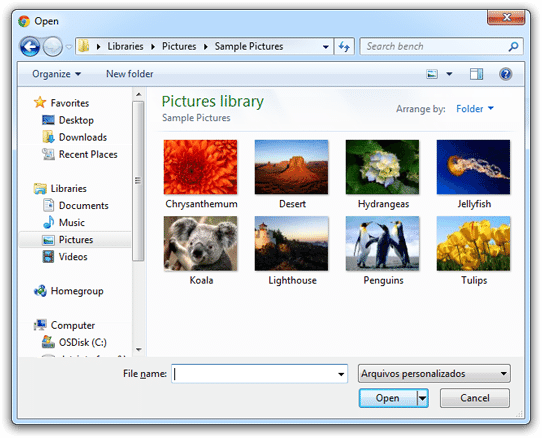Click the Computer icon
Screen dimensions: 542x438
pos(40,325)
